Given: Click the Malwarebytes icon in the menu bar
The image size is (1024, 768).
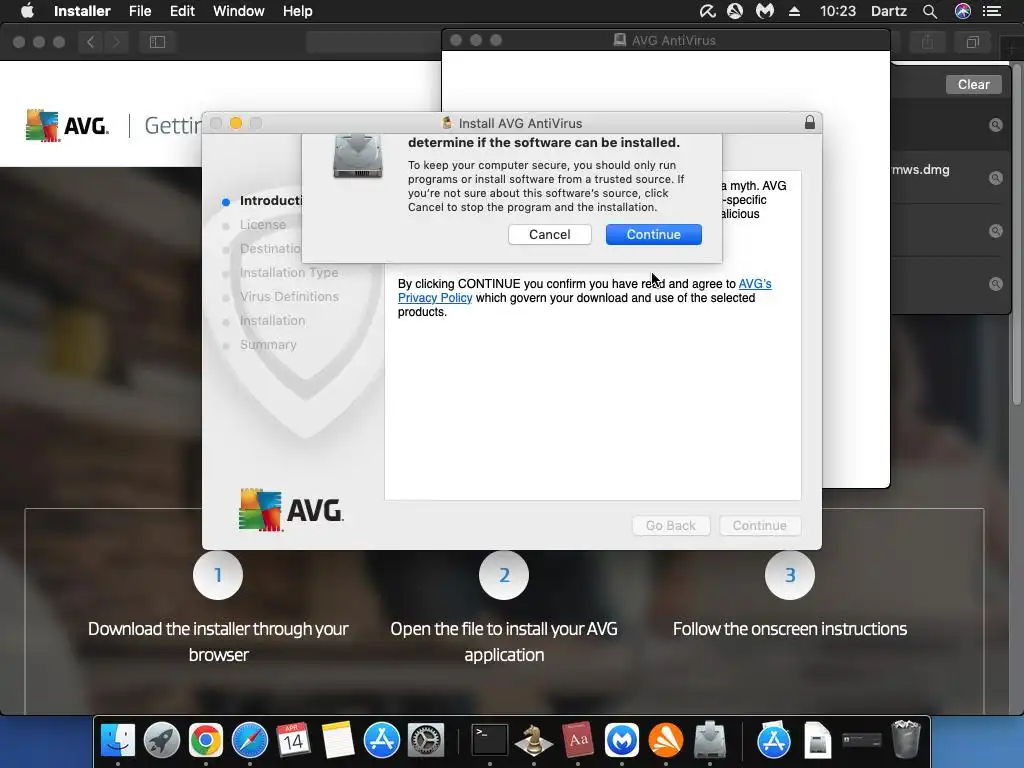Looking at the screenshot, I should coord(765,11).
